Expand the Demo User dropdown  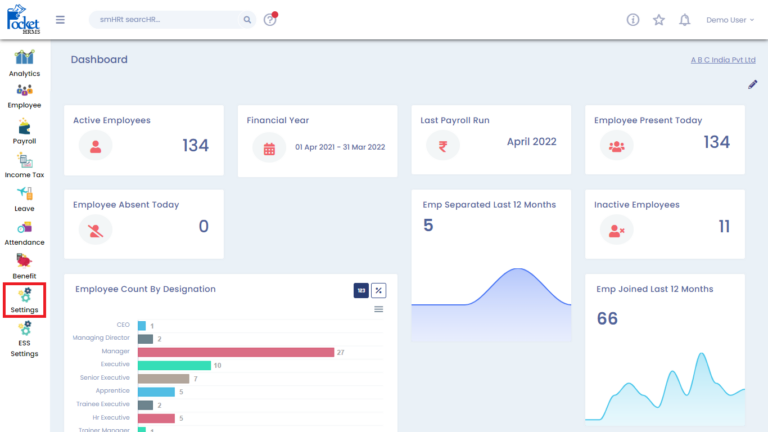[730, 20]
